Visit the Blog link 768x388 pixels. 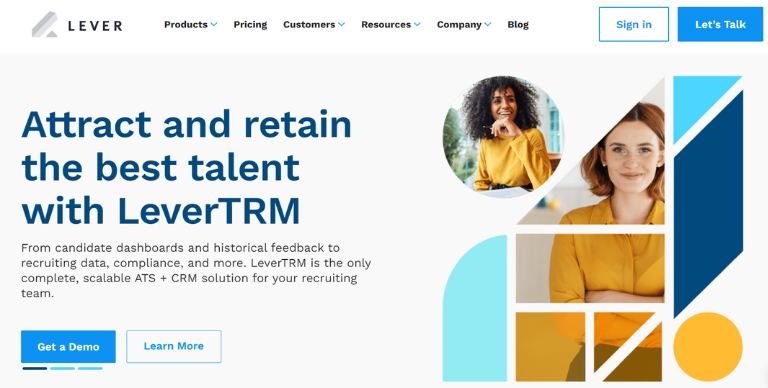pos(518,24)
